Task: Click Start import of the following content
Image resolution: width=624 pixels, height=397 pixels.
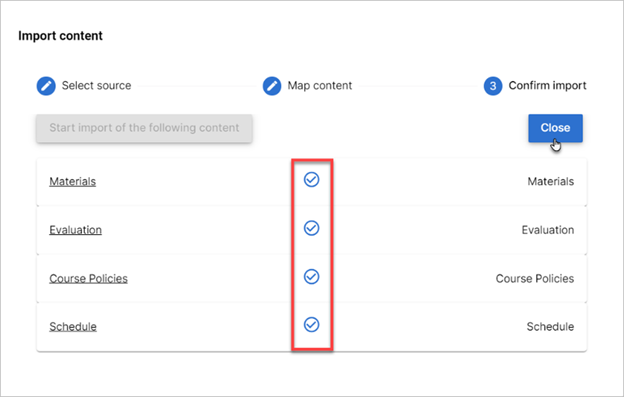Action: point(144,128)
